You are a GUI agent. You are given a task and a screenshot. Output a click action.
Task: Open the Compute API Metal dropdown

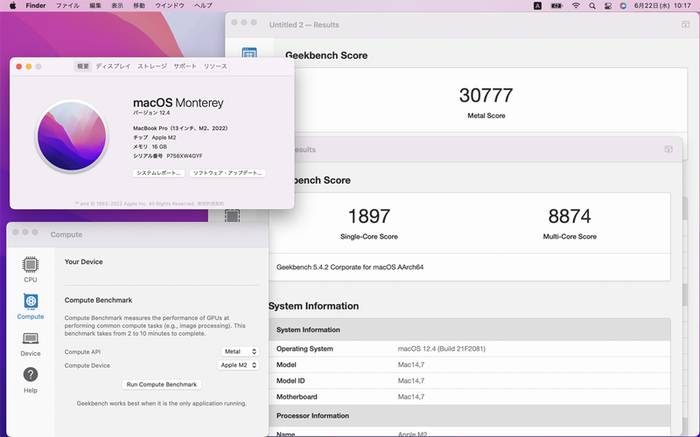(240, 351)
